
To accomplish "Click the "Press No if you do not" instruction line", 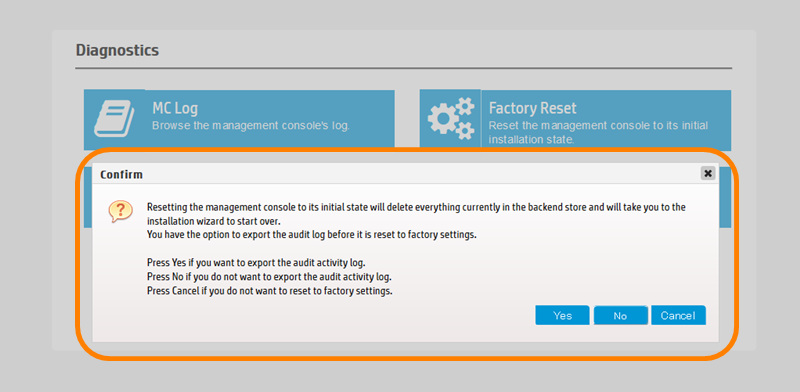I will [x=269, y=278].
